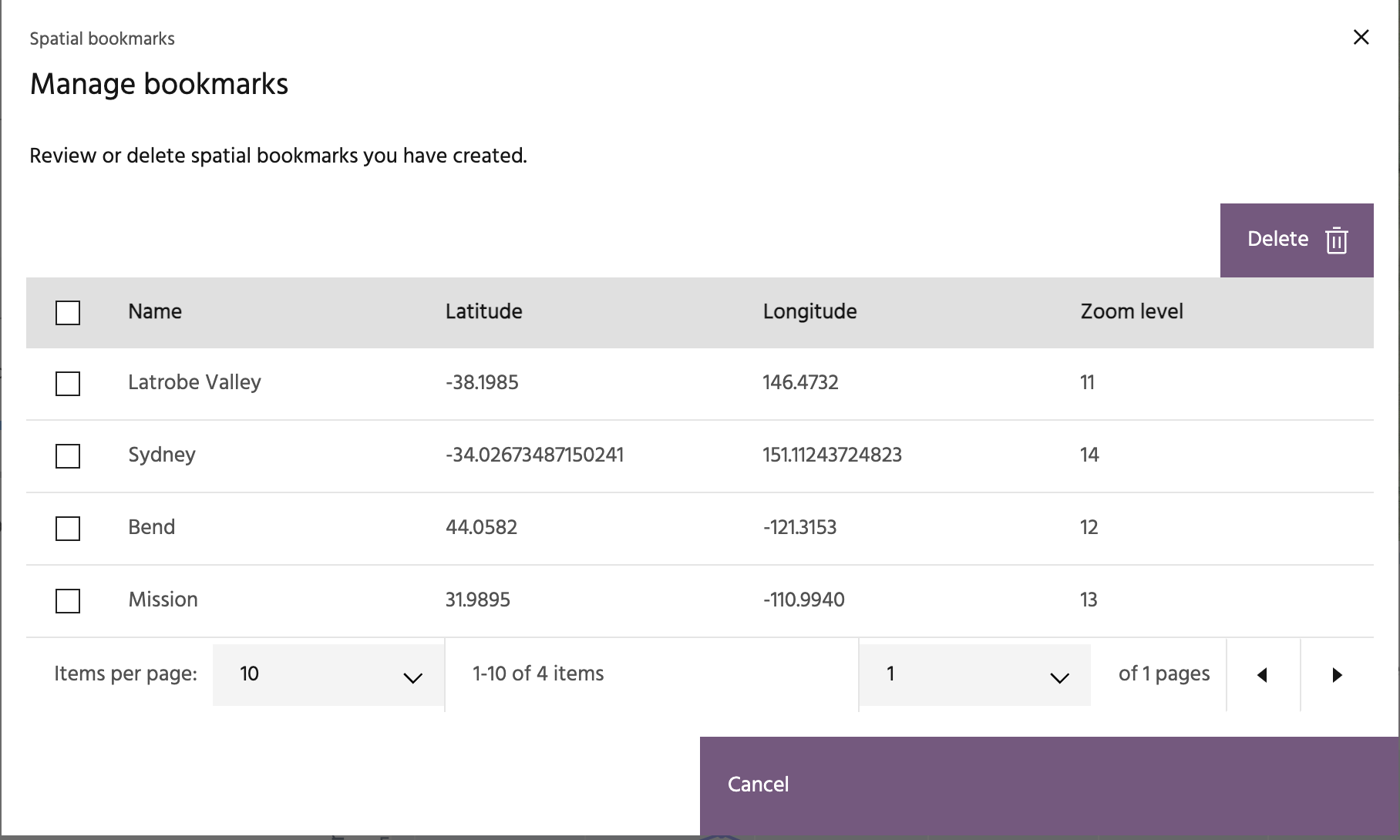Go to the next page arrow

pos(1337,675)
